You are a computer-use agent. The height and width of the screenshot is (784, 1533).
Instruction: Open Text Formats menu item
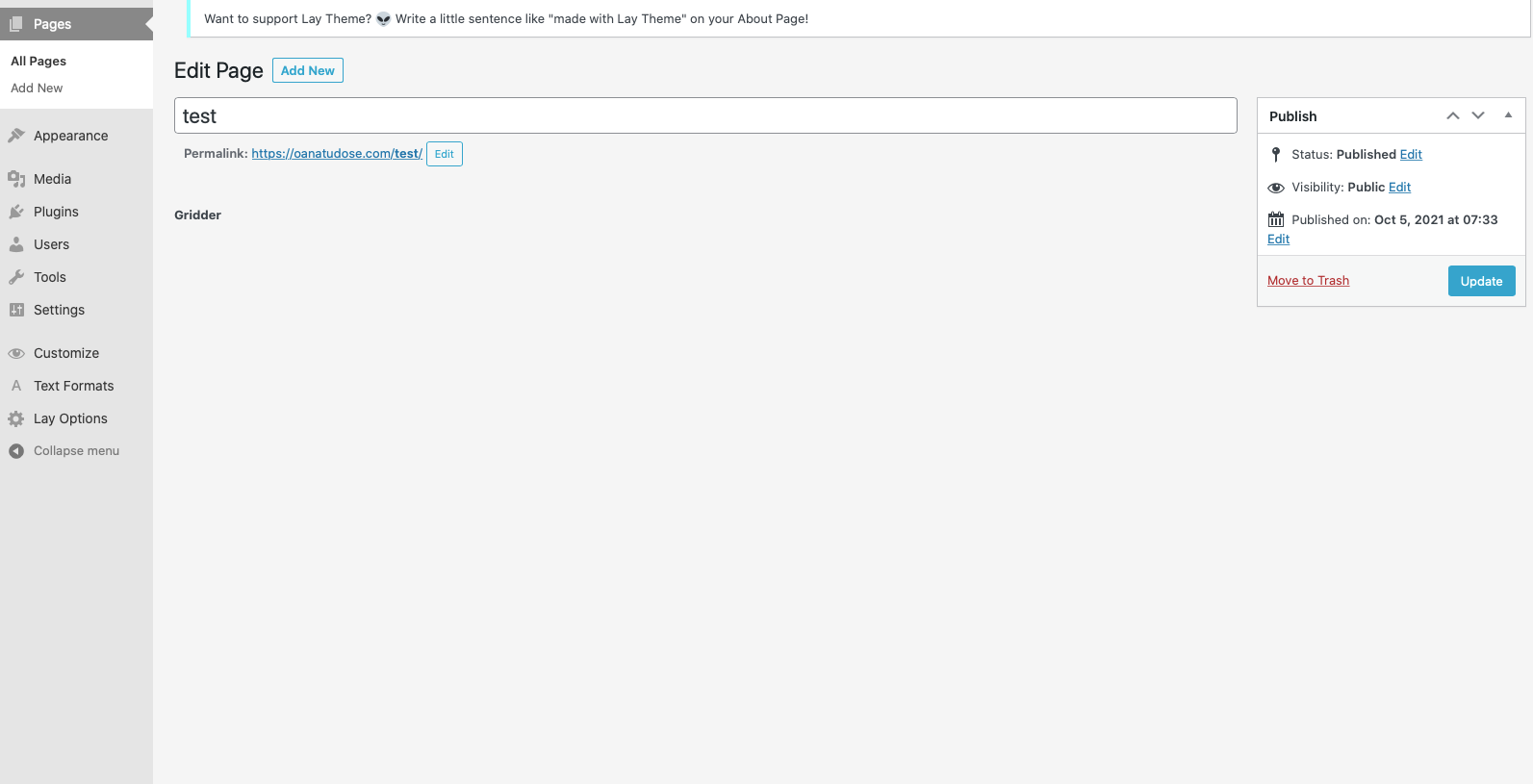(x=73, y=386)
